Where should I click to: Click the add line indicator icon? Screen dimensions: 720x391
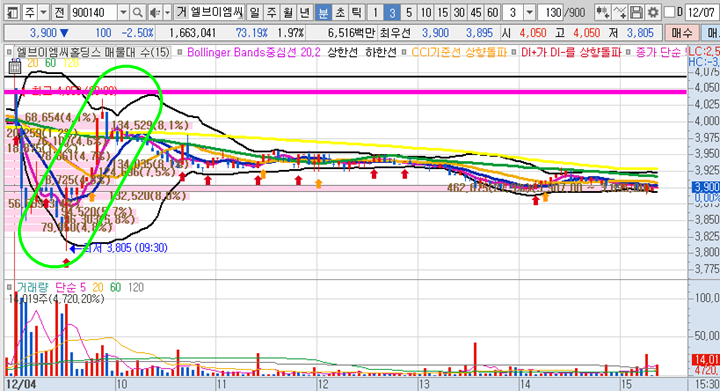tap(620, 12)
